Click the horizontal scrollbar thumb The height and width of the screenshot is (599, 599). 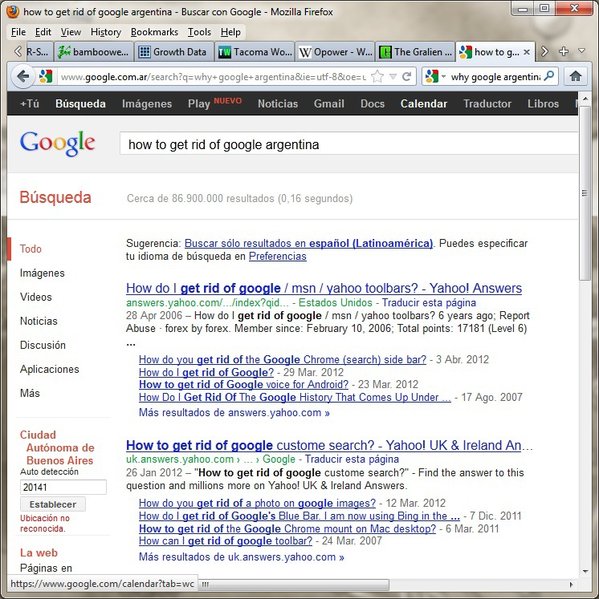(x=294, y=584)
